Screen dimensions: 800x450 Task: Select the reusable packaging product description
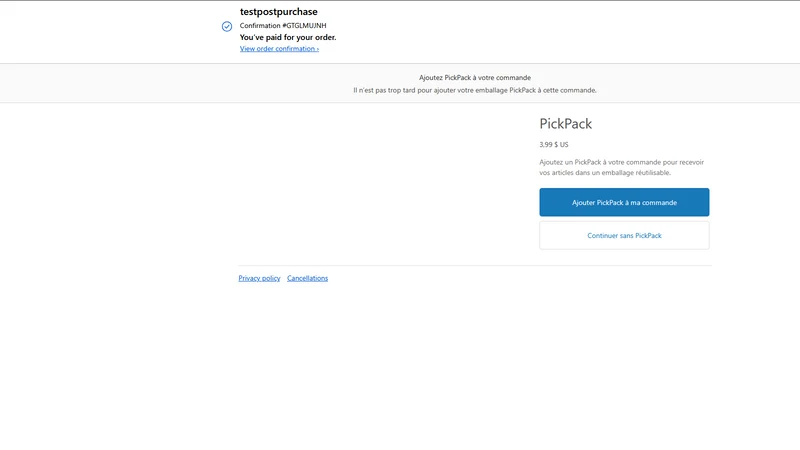tap(621, 167)
